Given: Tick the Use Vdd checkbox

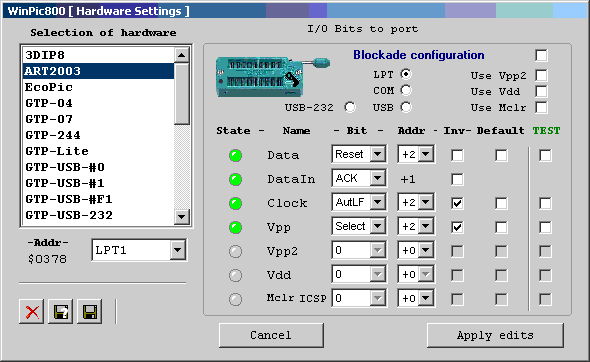Looking at the screenshot, I should click(541, 91).
